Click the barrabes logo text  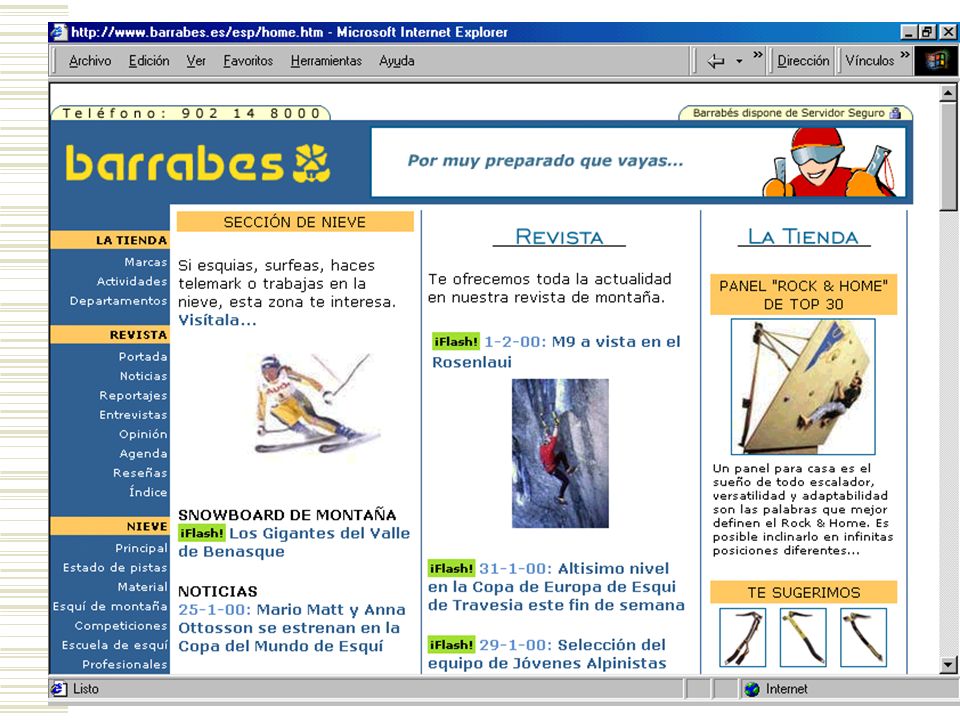(x=175, y=163)
